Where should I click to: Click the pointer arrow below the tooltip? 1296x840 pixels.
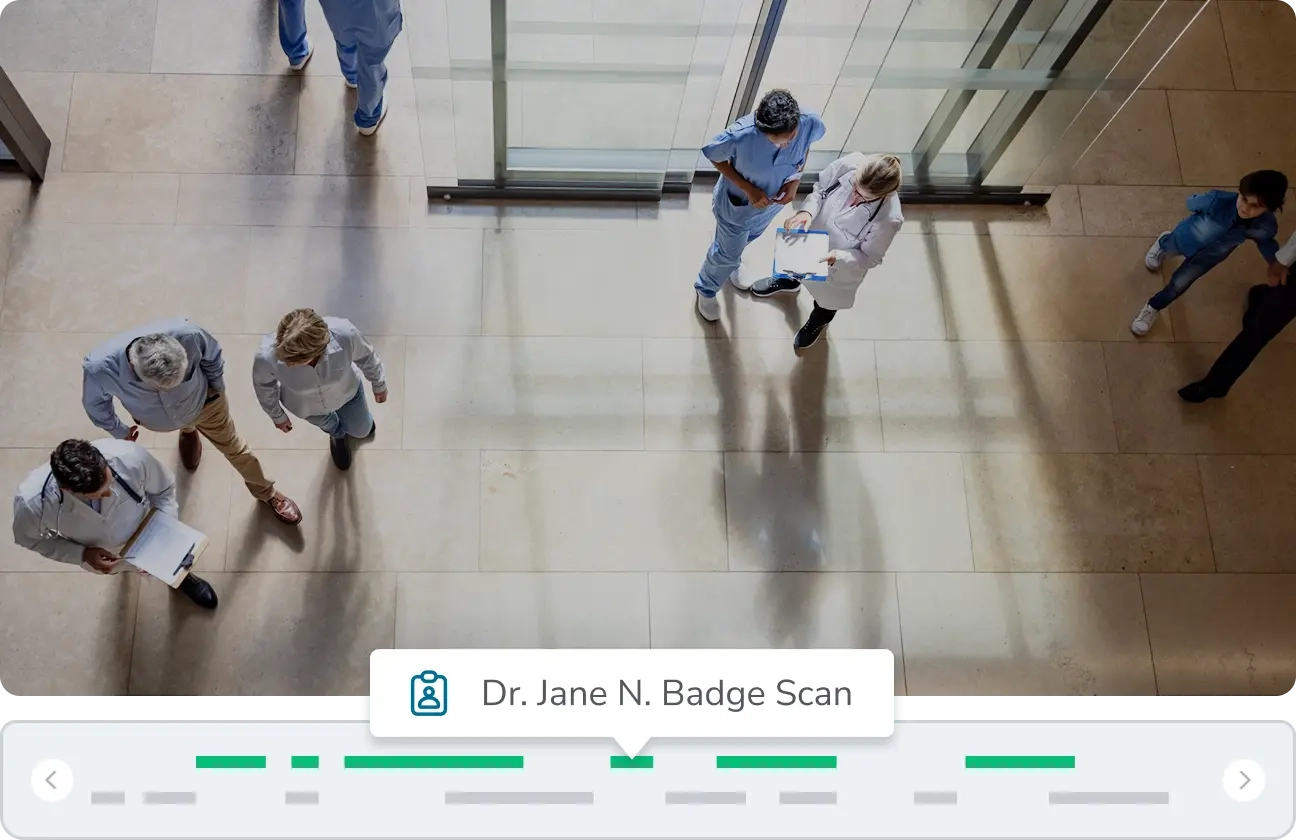(x=631, y=746)
